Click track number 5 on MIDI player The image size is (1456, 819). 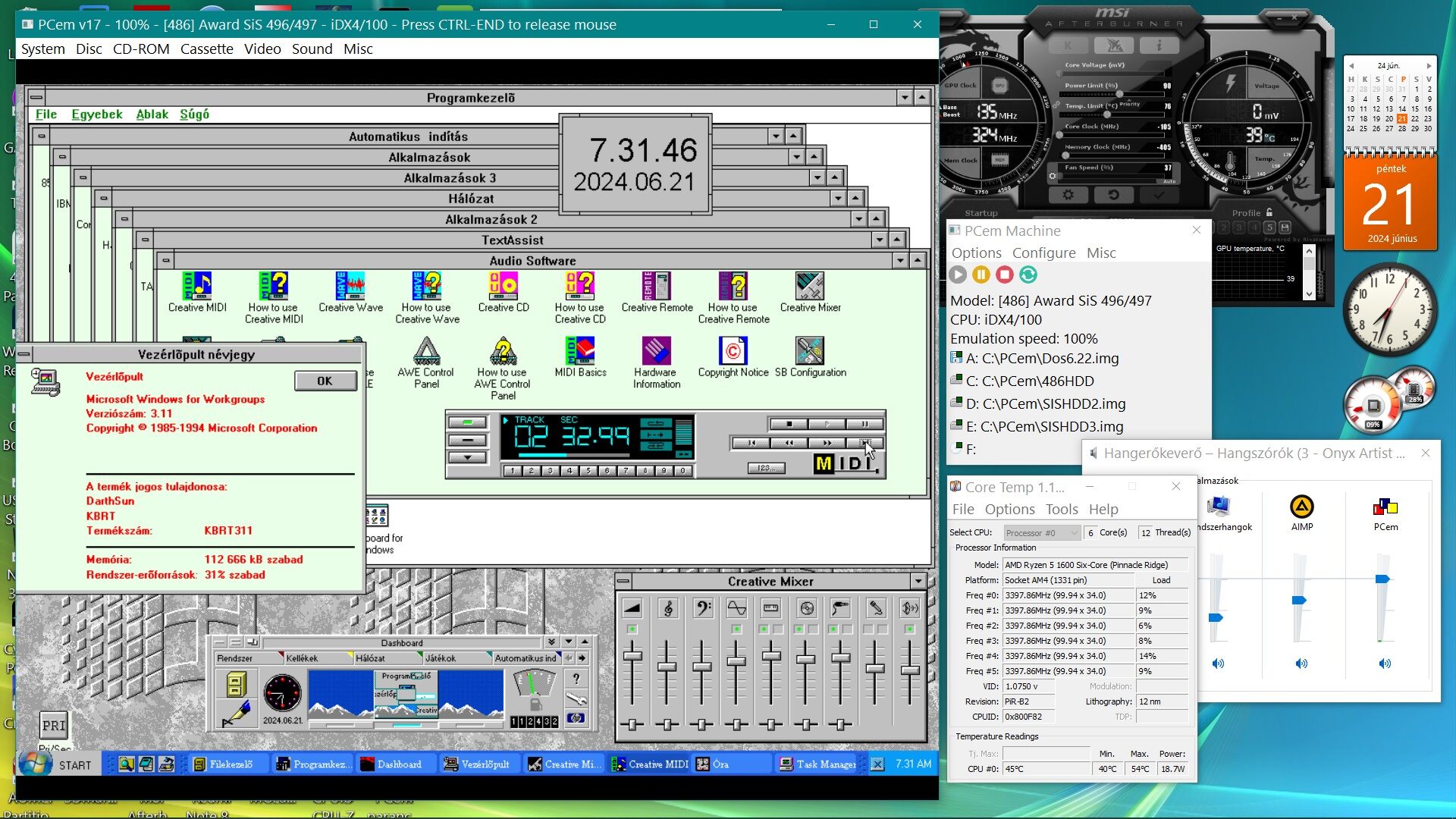click(588, 471)
